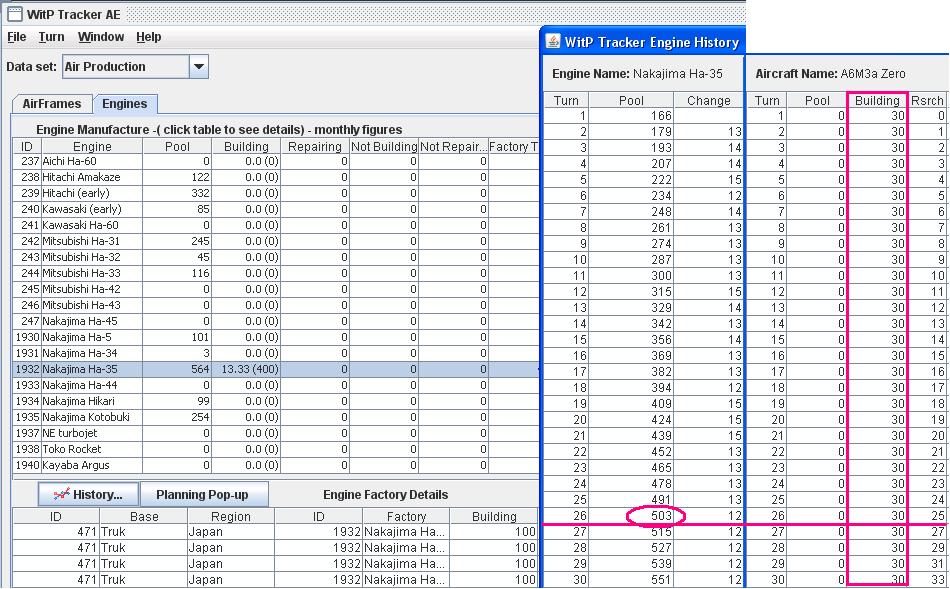Sort engine table by Pool column header
The image size is (950, 589).
pos(177,146)
